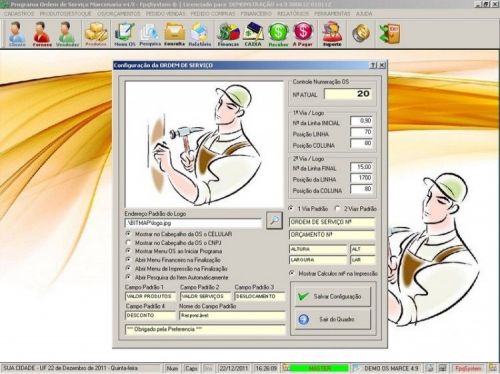The height and width of the screenshot is (374, 500).
Task: Open the OS/ORÇAMENTOS menu
Action: [119, 14]
